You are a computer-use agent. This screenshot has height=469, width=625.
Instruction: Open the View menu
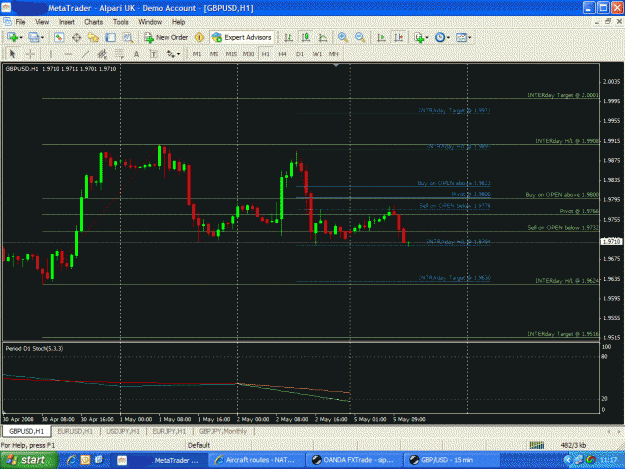42,22
